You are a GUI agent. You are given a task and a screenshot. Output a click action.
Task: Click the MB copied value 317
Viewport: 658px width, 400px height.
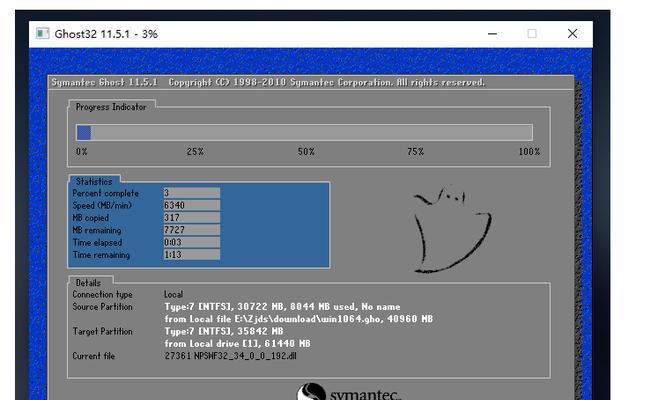pos(191,217)
